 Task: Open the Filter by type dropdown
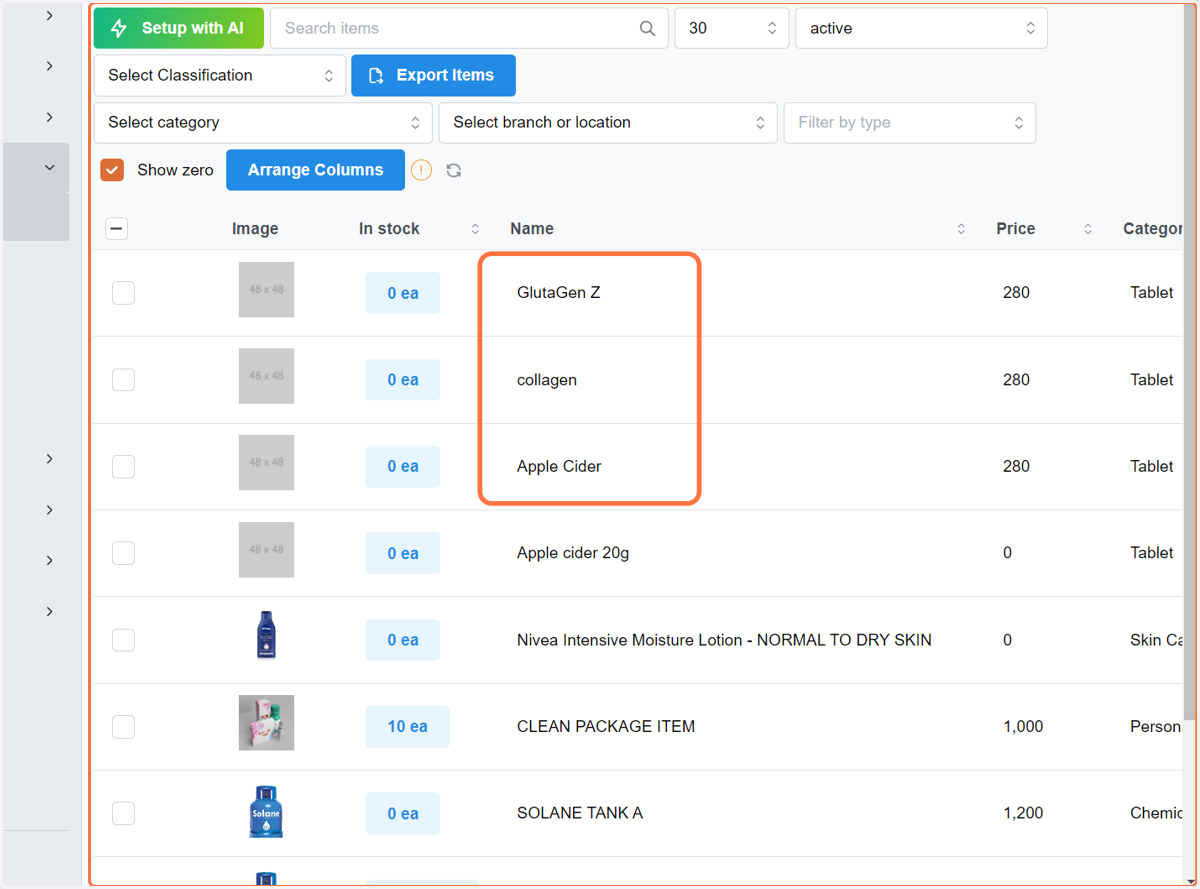pos(910,122)
